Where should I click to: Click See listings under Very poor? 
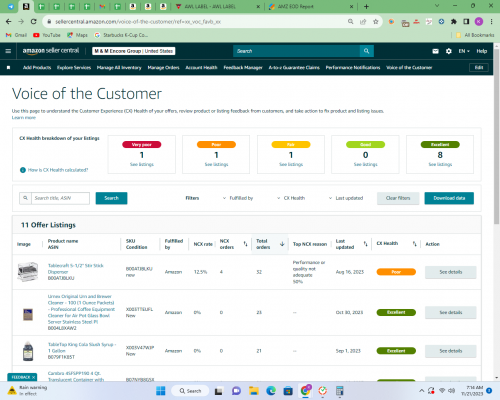[x=142, y=164]
